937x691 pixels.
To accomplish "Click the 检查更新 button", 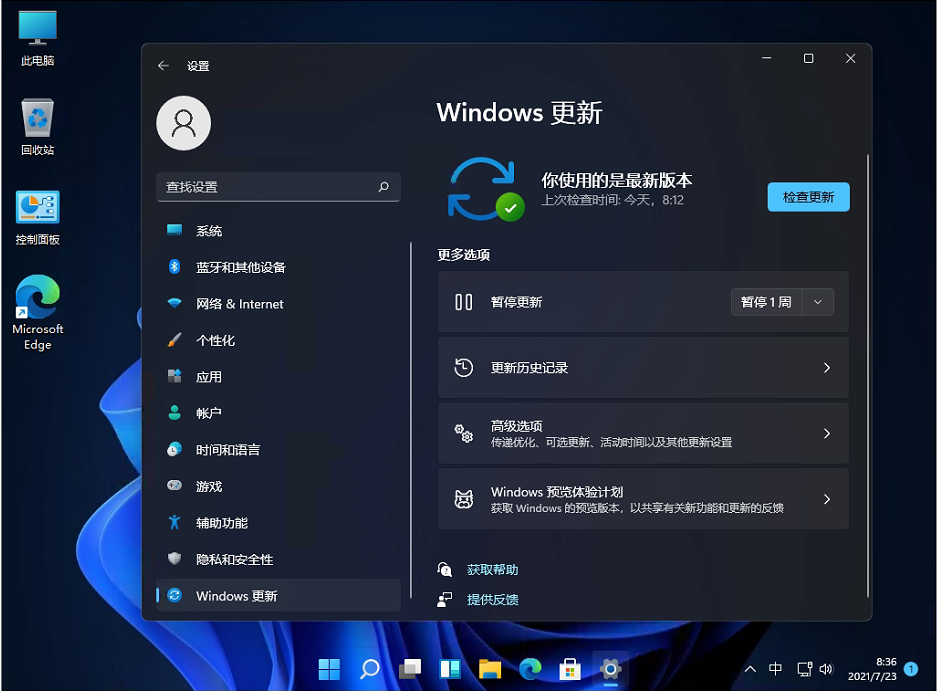I will point(808,197).
